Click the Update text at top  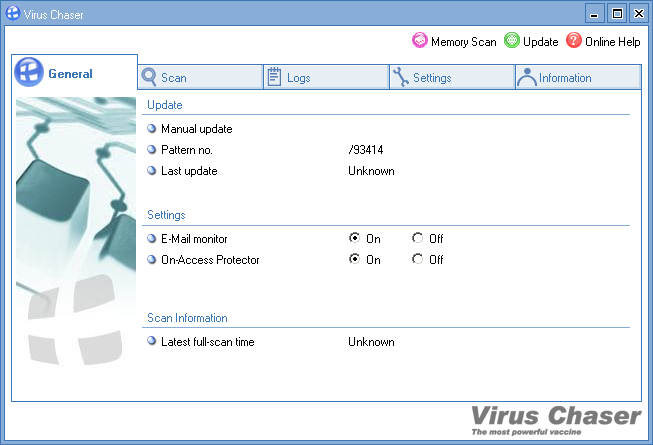540,42
